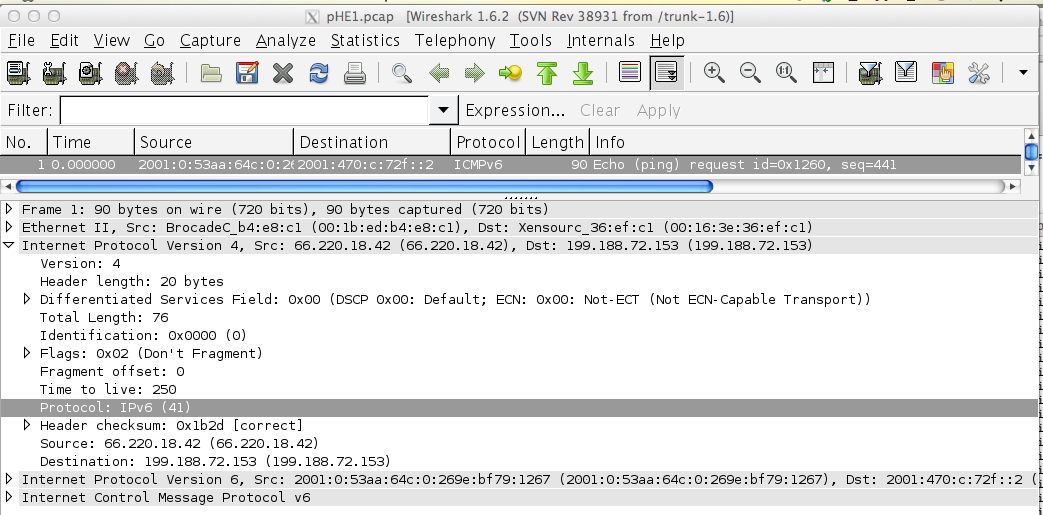Click the Filter label button
Viewport: 1043px width, 515px height.
pos(30,110)
